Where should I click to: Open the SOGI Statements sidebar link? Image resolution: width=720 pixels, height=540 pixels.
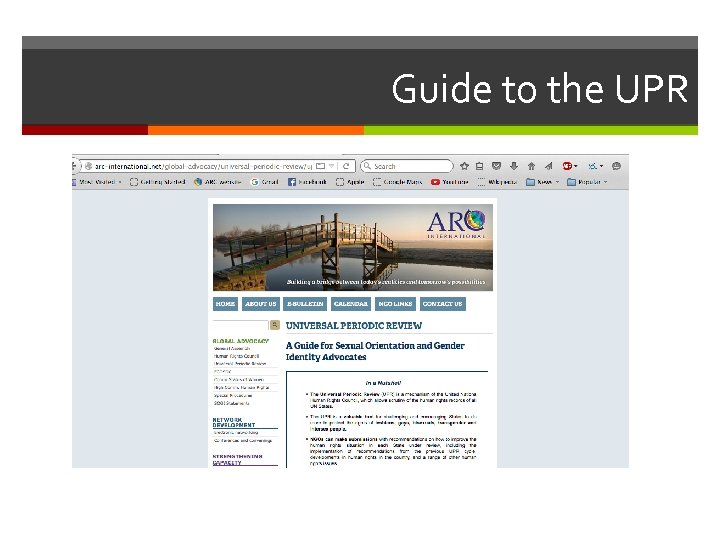click(x=231, y=403)
